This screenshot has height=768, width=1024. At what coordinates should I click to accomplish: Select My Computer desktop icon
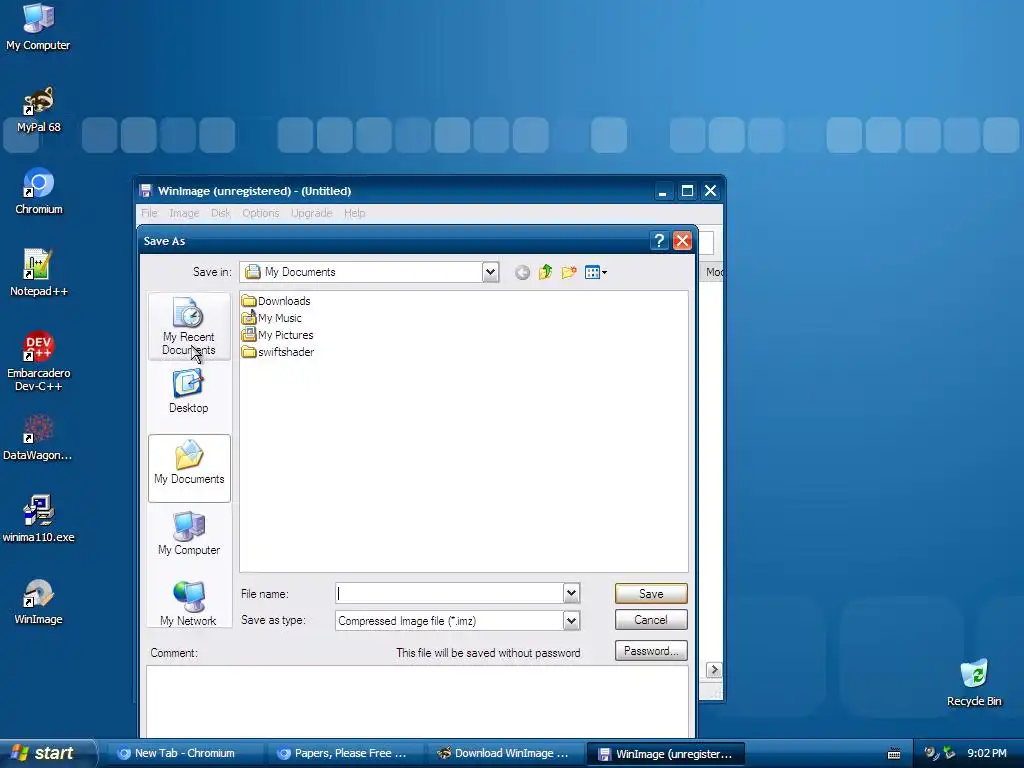(38, 27)
